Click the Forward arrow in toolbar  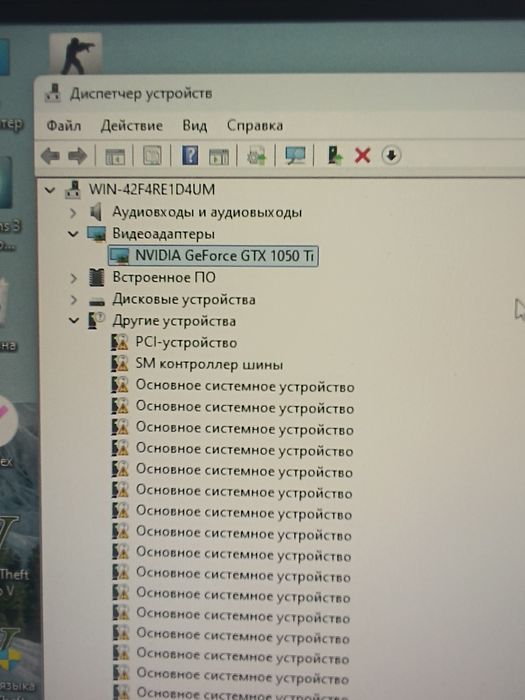tap(78, 156)
